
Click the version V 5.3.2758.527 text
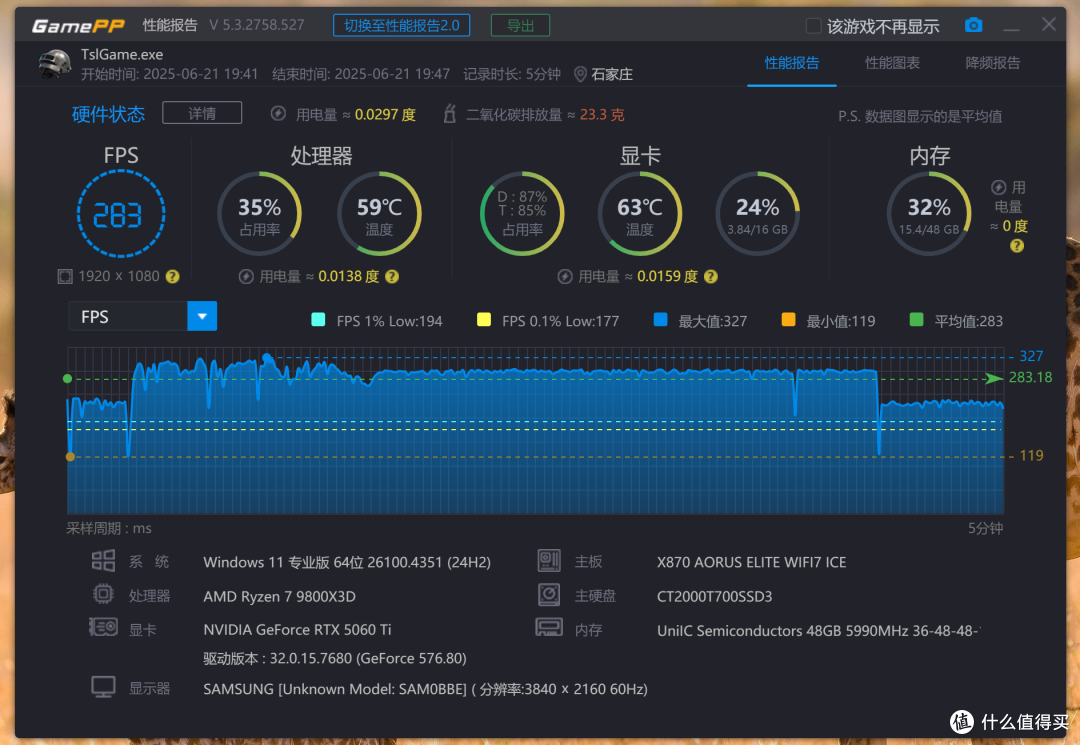point(257,25)
